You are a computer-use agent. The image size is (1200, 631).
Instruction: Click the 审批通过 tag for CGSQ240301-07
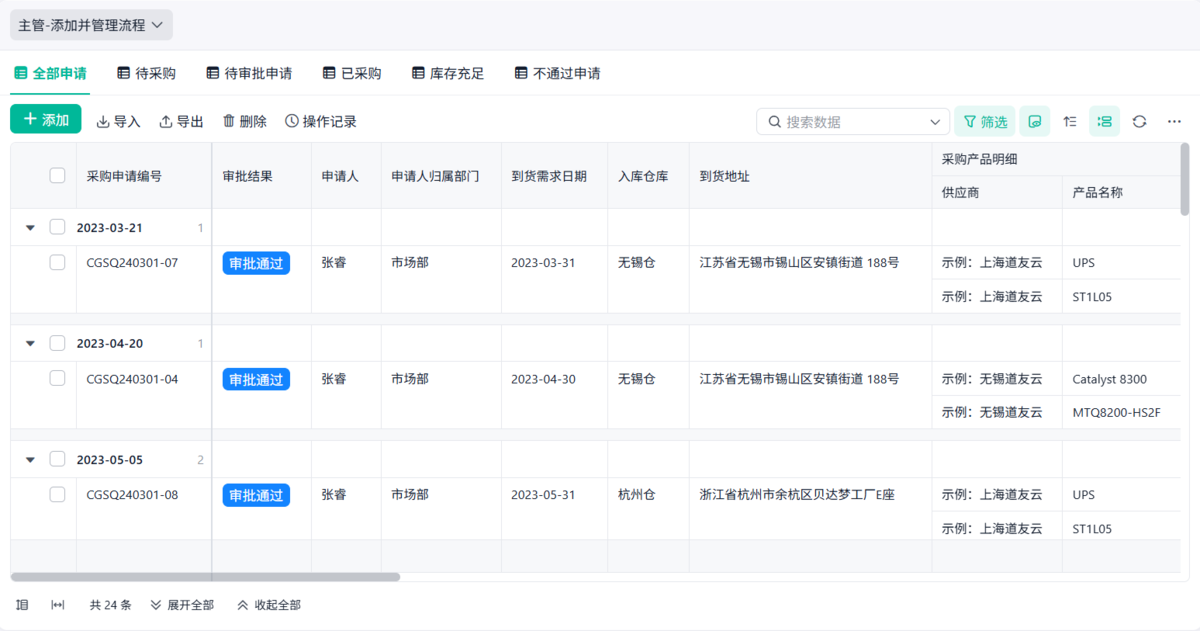[x=256, y=264]
